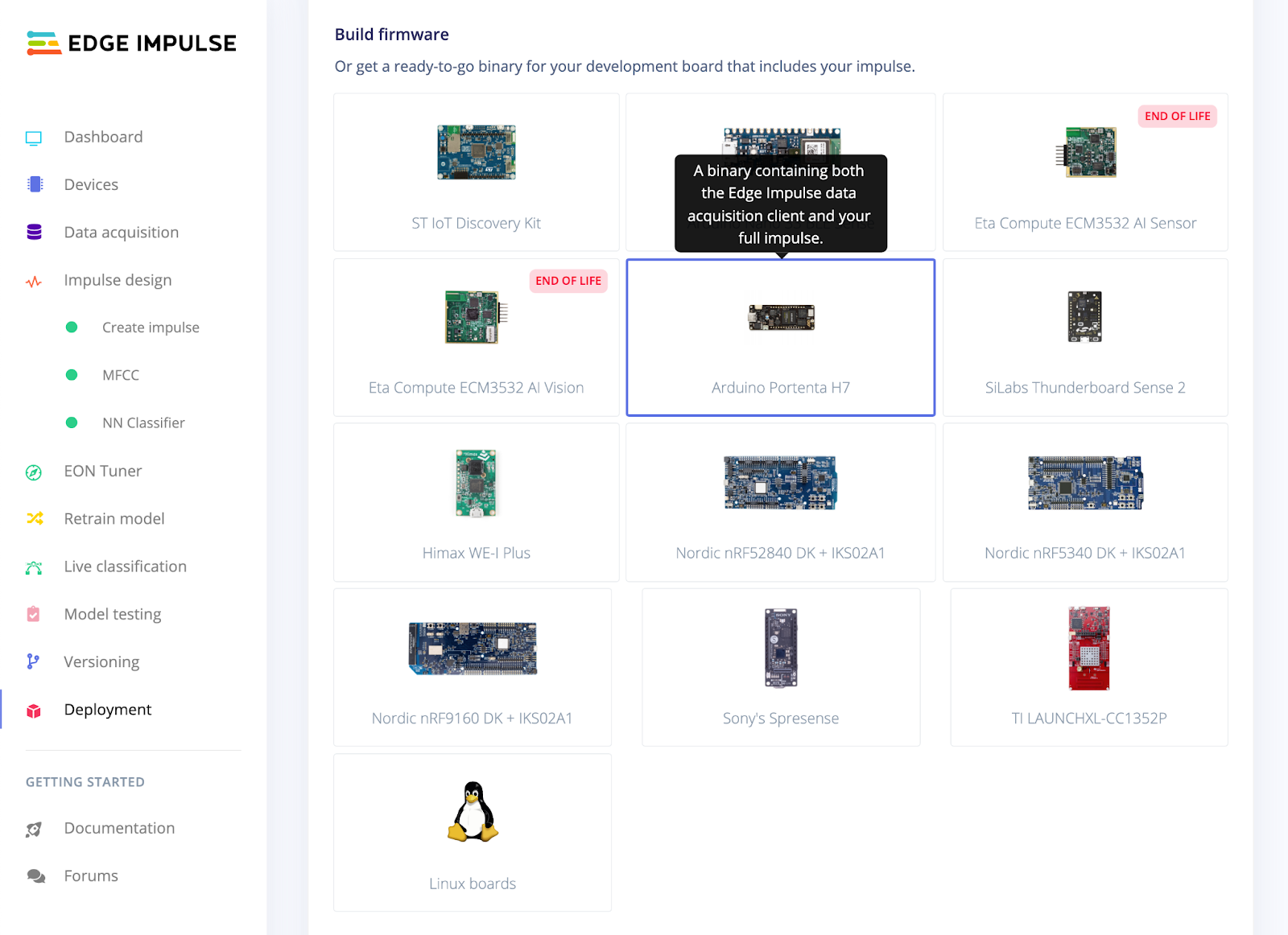Screen dimensions: 1288x935
Task: Click the EON Tuner compass icon
Action: (34, 472)
